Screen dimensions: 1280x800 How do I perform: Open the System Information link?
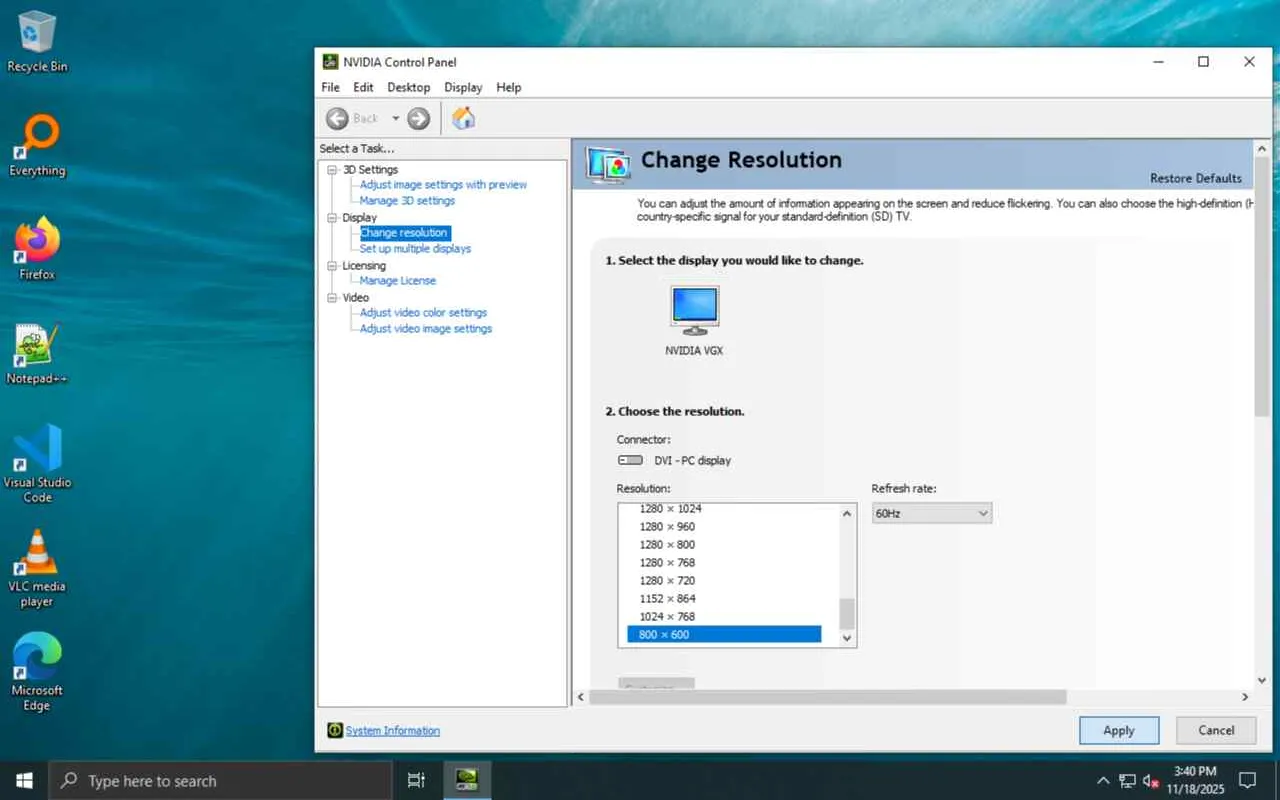[393, 731]
